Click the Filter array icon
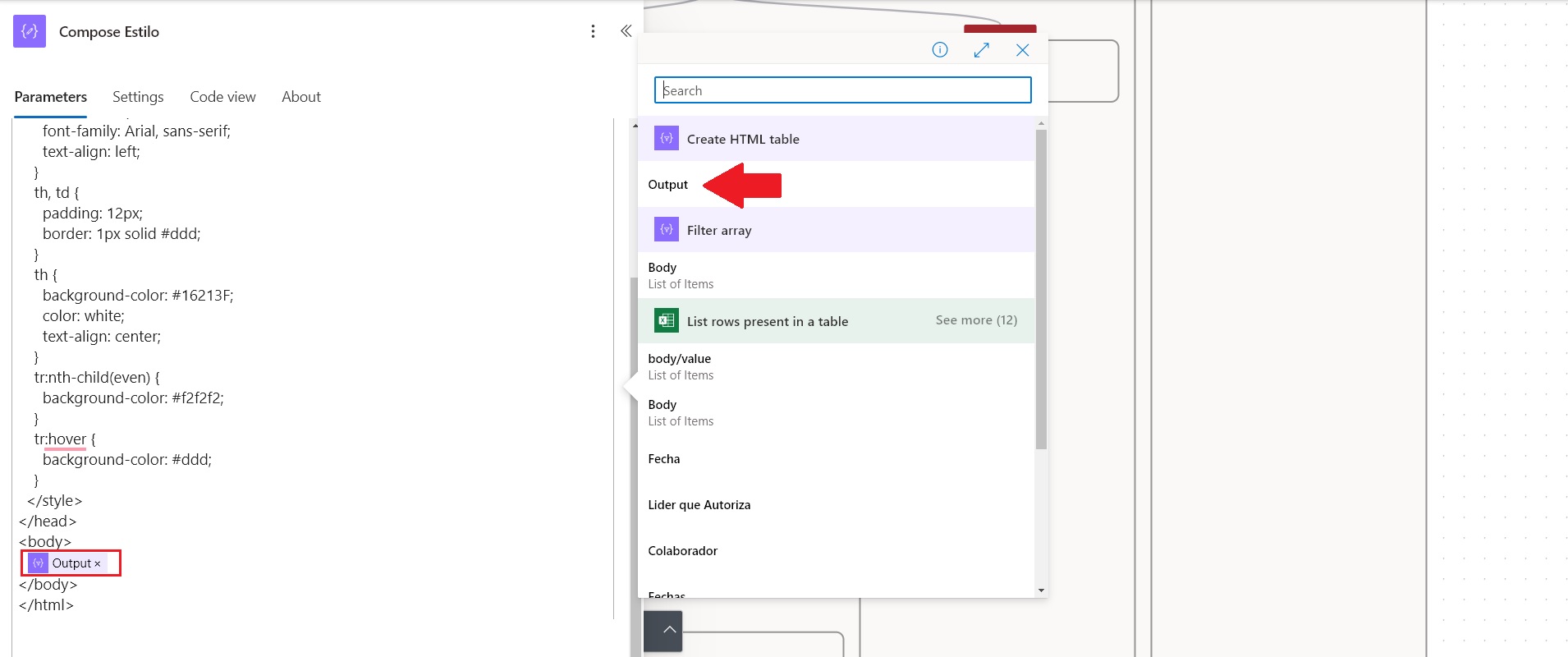The height and width of the screenshot is (657, 1568). 666,230
